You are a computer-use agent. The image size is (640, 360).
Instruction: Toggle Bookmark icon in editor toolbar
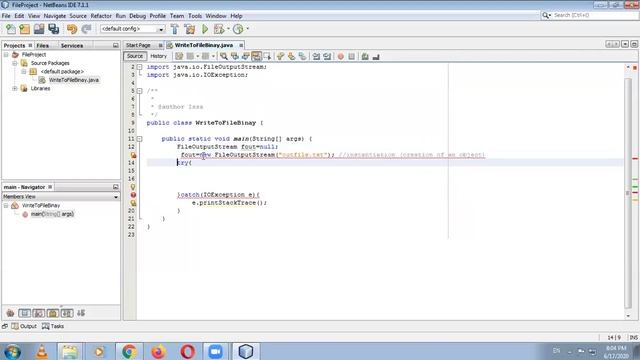302,56
